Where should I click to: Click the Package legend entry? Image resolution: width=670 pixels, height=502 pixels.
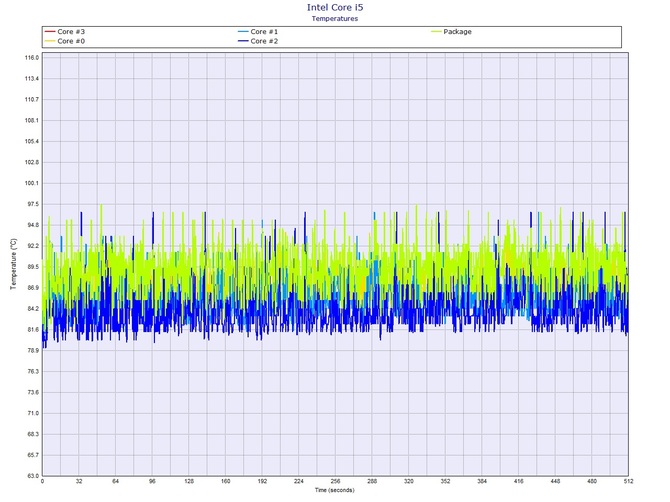click(x=451, y=32)
